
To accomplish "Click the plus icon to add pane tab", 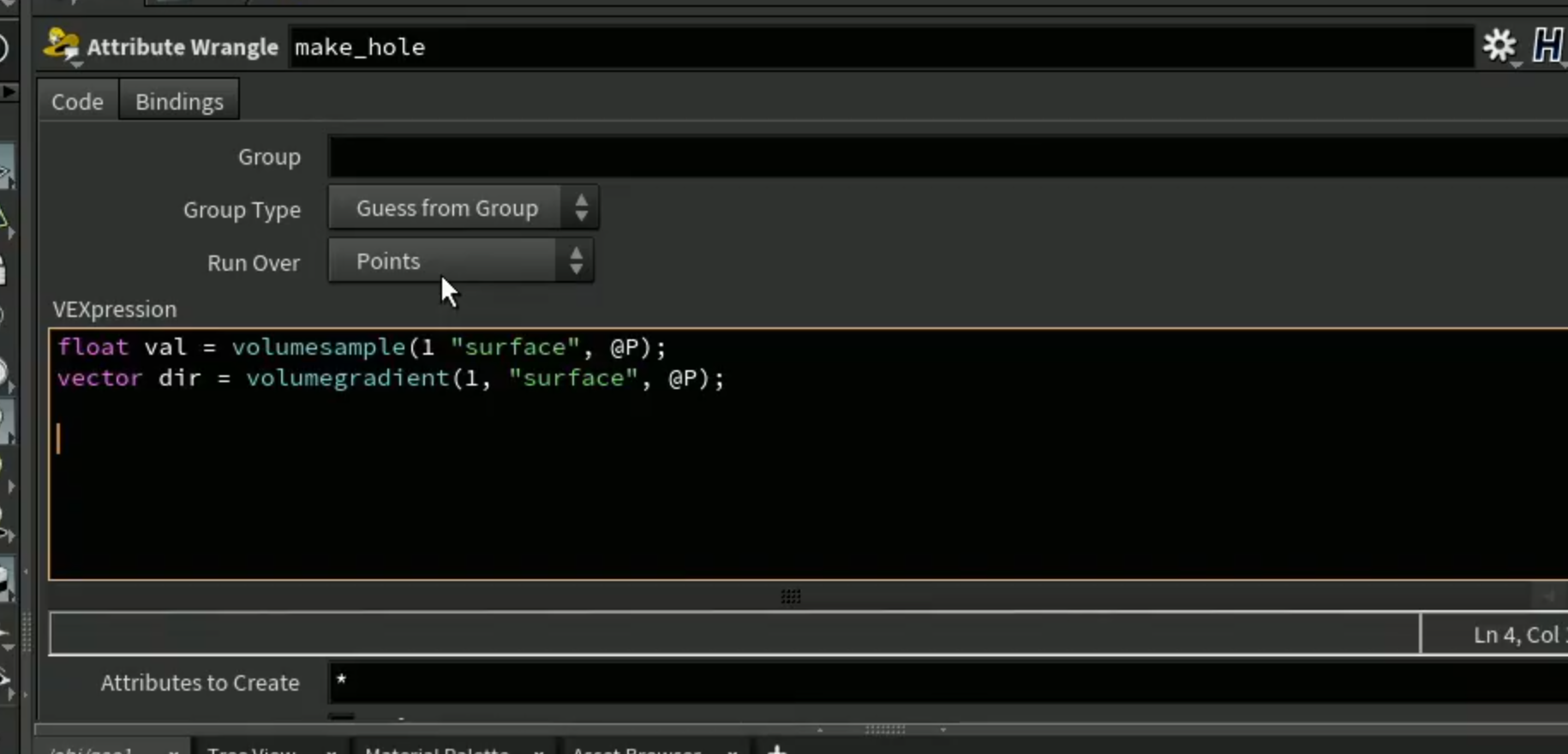I will tap(776, 750).
